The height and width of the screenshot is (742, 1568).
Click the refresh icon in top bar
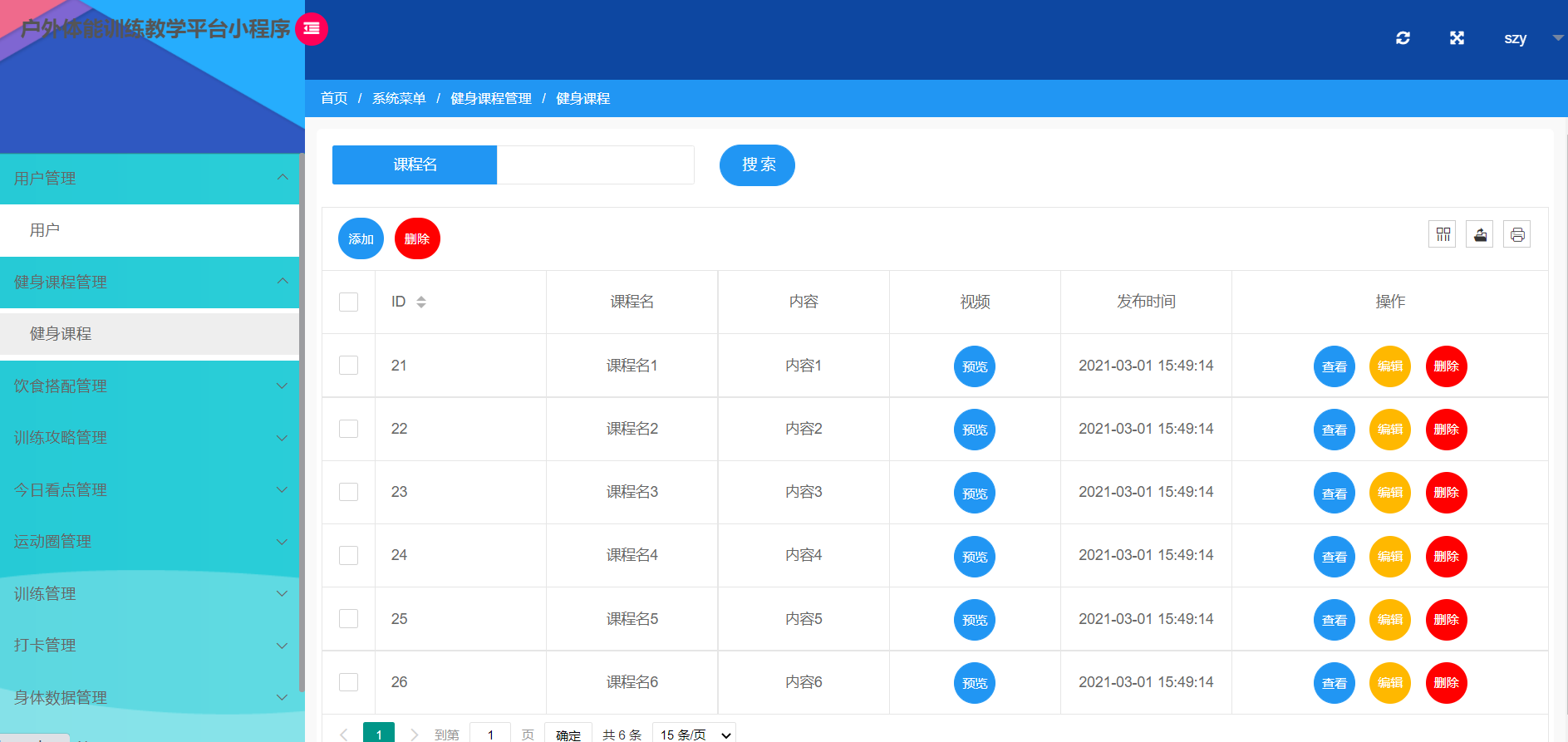point(1403,38)
